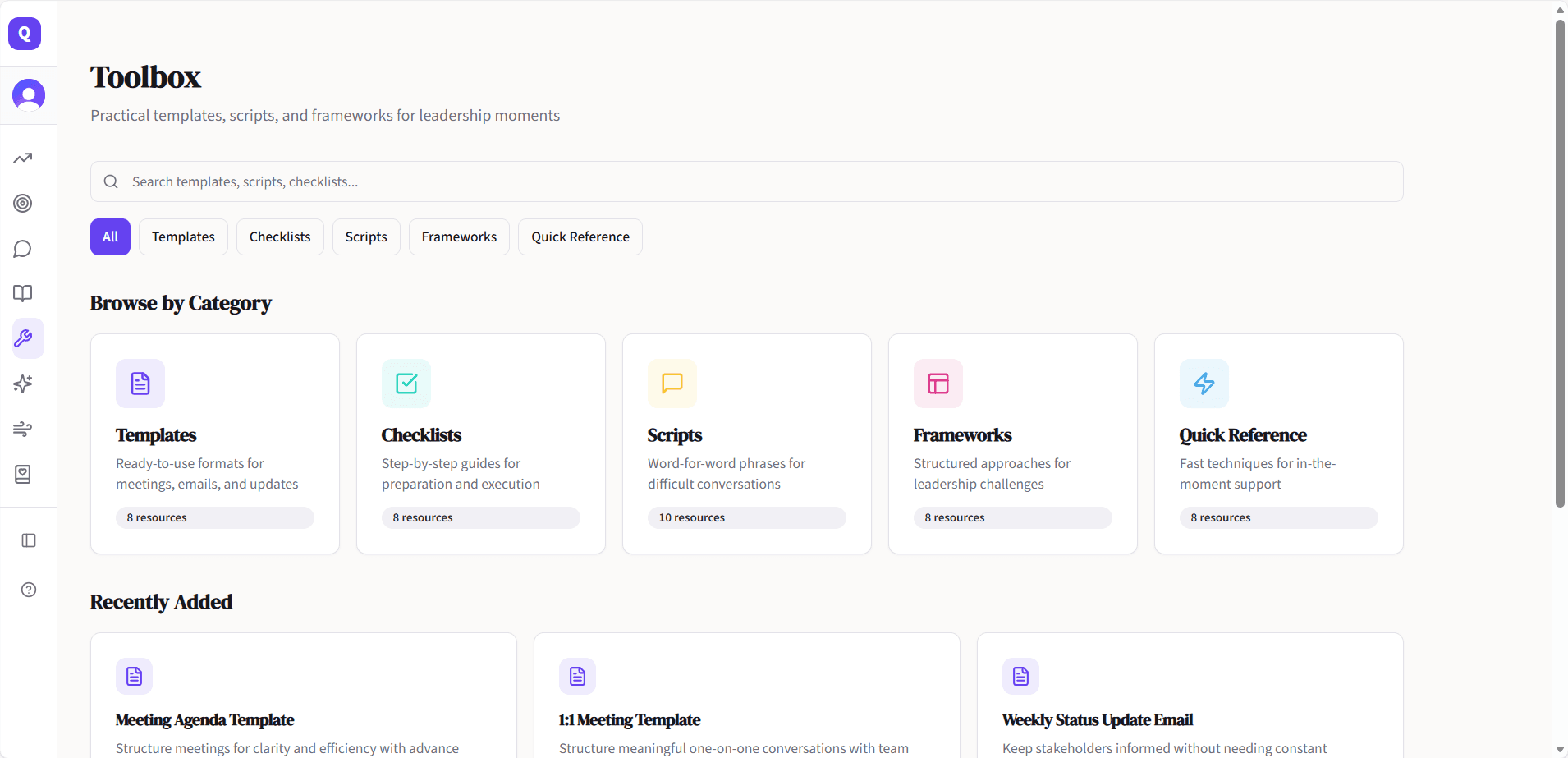The width and height of the screenshot is (1568, 758).
Task: Switch to the Quick Reference filter
Action: [580, 237]
